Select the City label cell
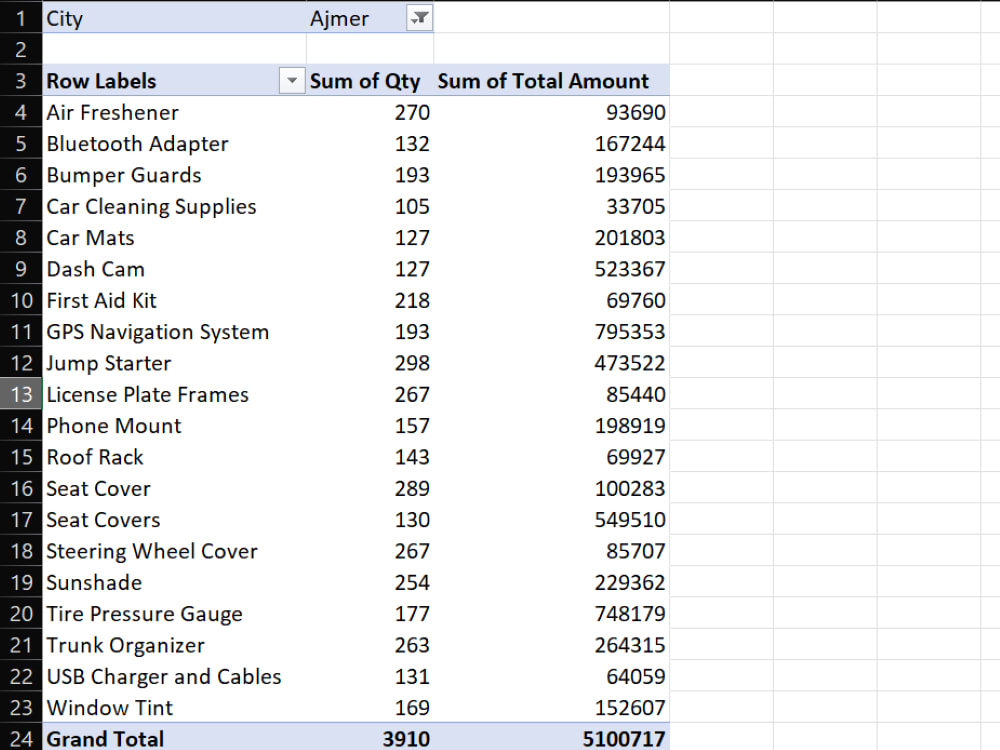The image size is (1000, 750). click(174, 18)
